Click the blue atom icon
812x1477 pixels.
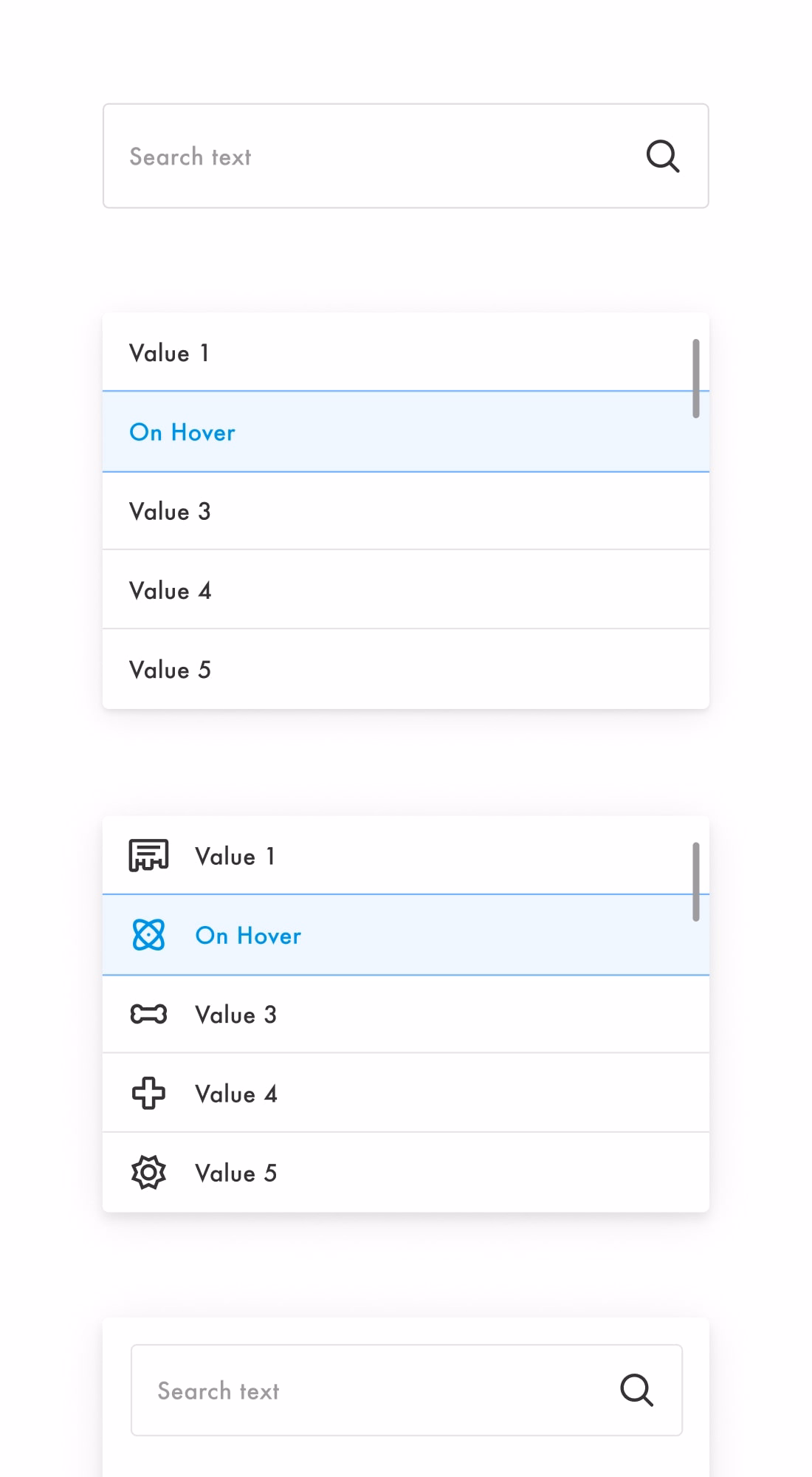coord(148,935)
